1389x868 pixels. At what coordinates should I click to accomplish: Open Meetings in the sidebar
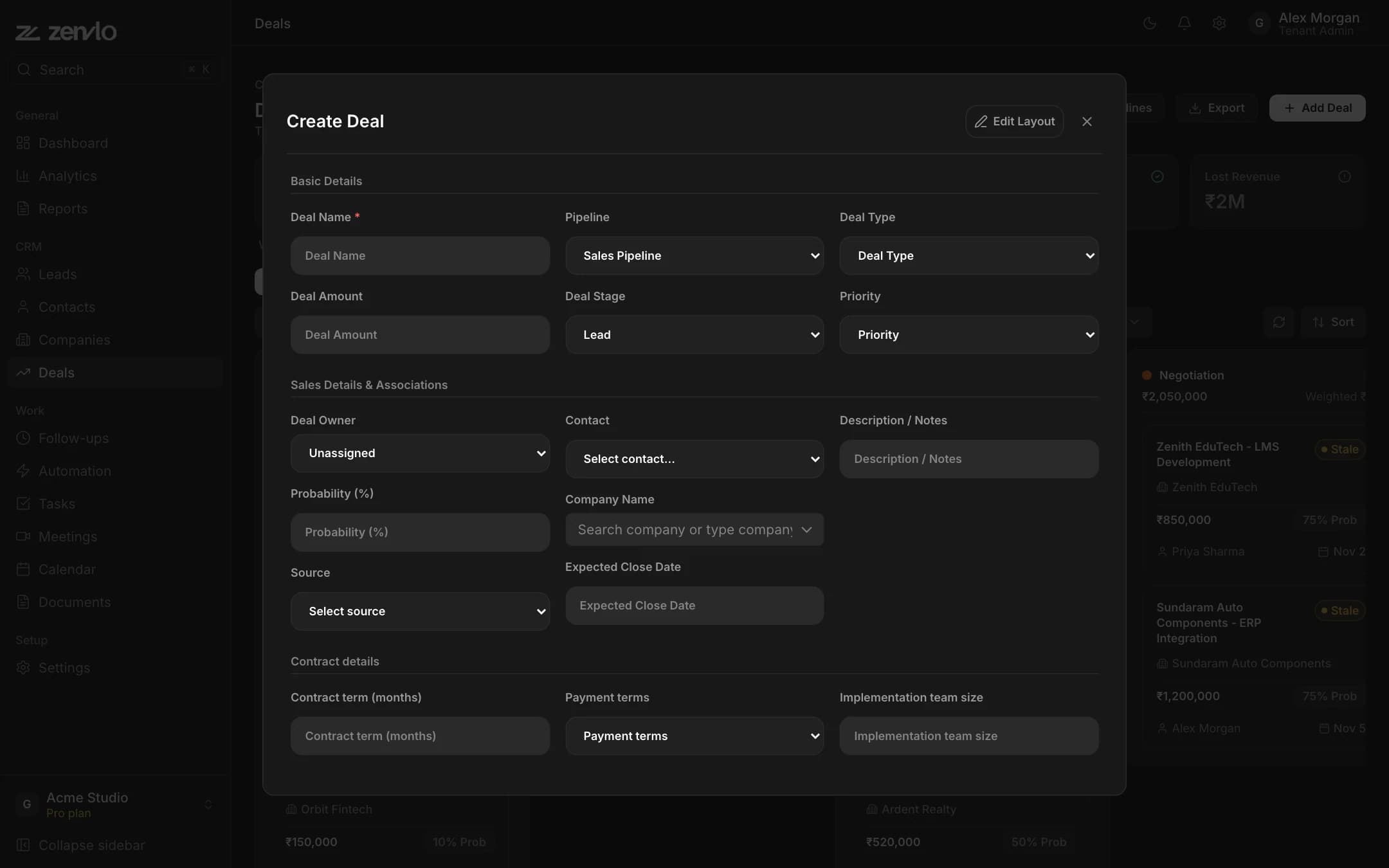(x=116, y=537)
